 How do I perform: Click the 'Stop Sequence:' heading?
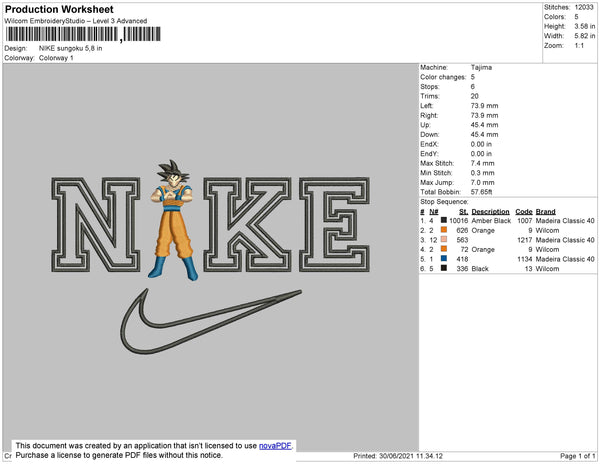444,202
